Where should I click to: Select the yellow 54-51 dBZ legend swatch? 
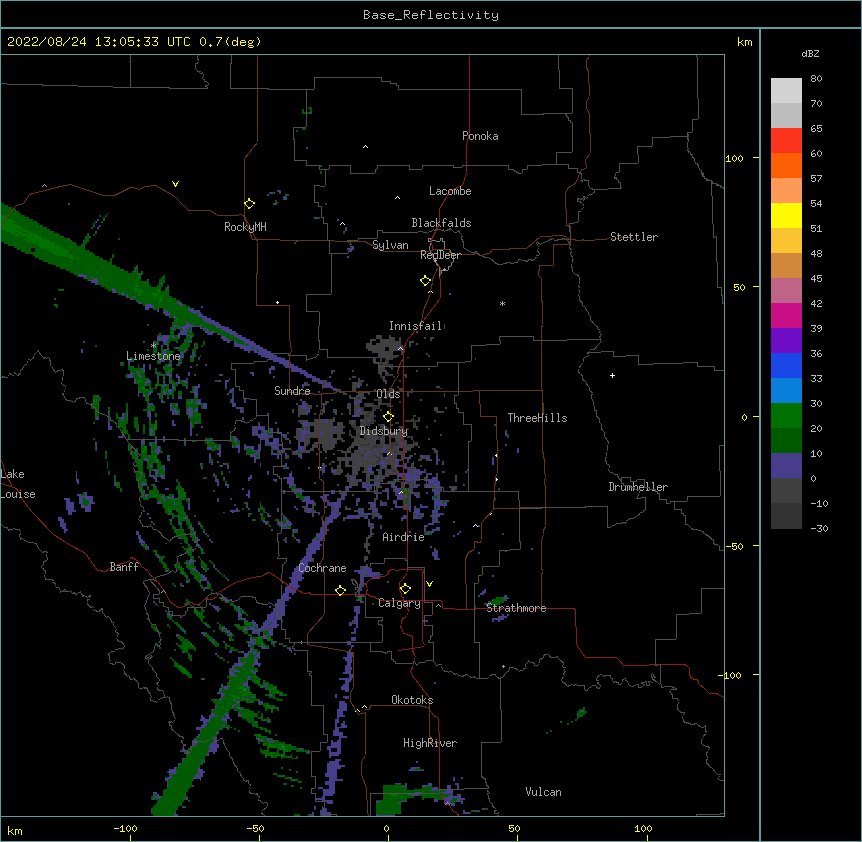coord(786,215)
